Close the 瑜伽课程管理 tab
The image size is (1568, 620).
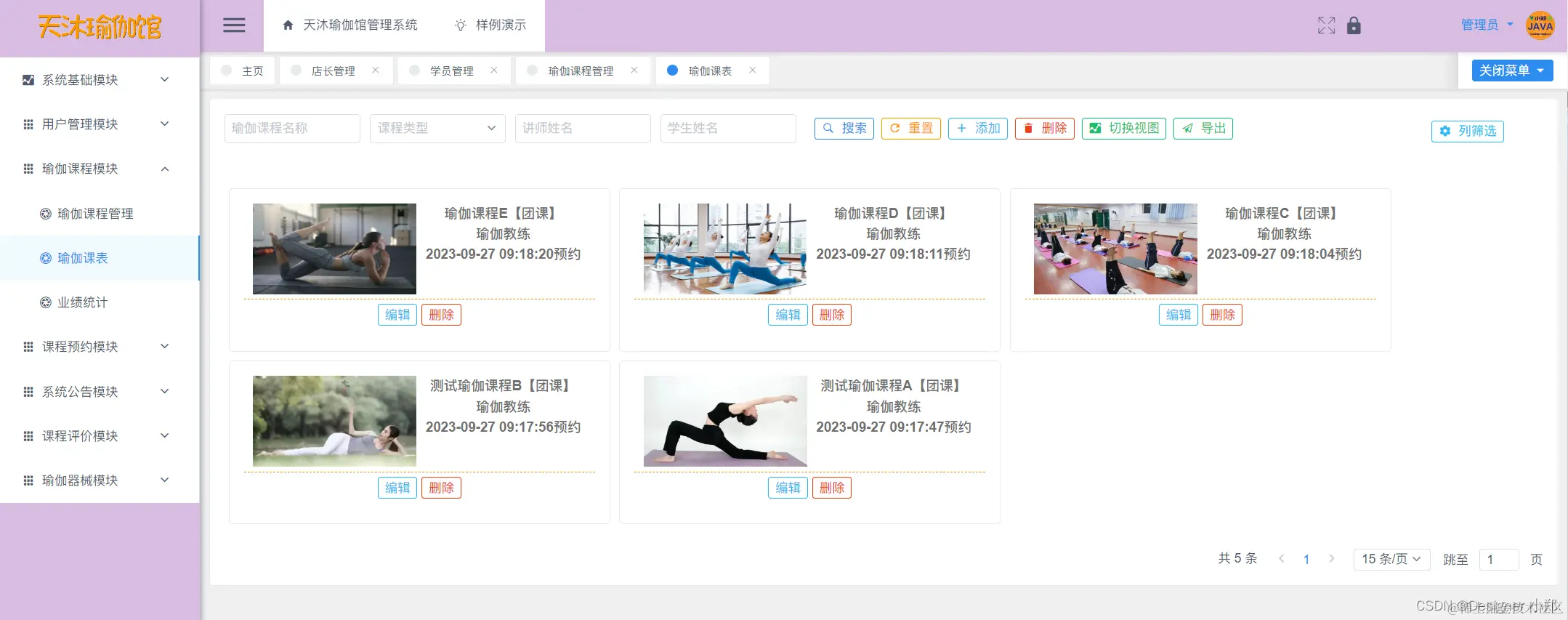click(634, 71)
